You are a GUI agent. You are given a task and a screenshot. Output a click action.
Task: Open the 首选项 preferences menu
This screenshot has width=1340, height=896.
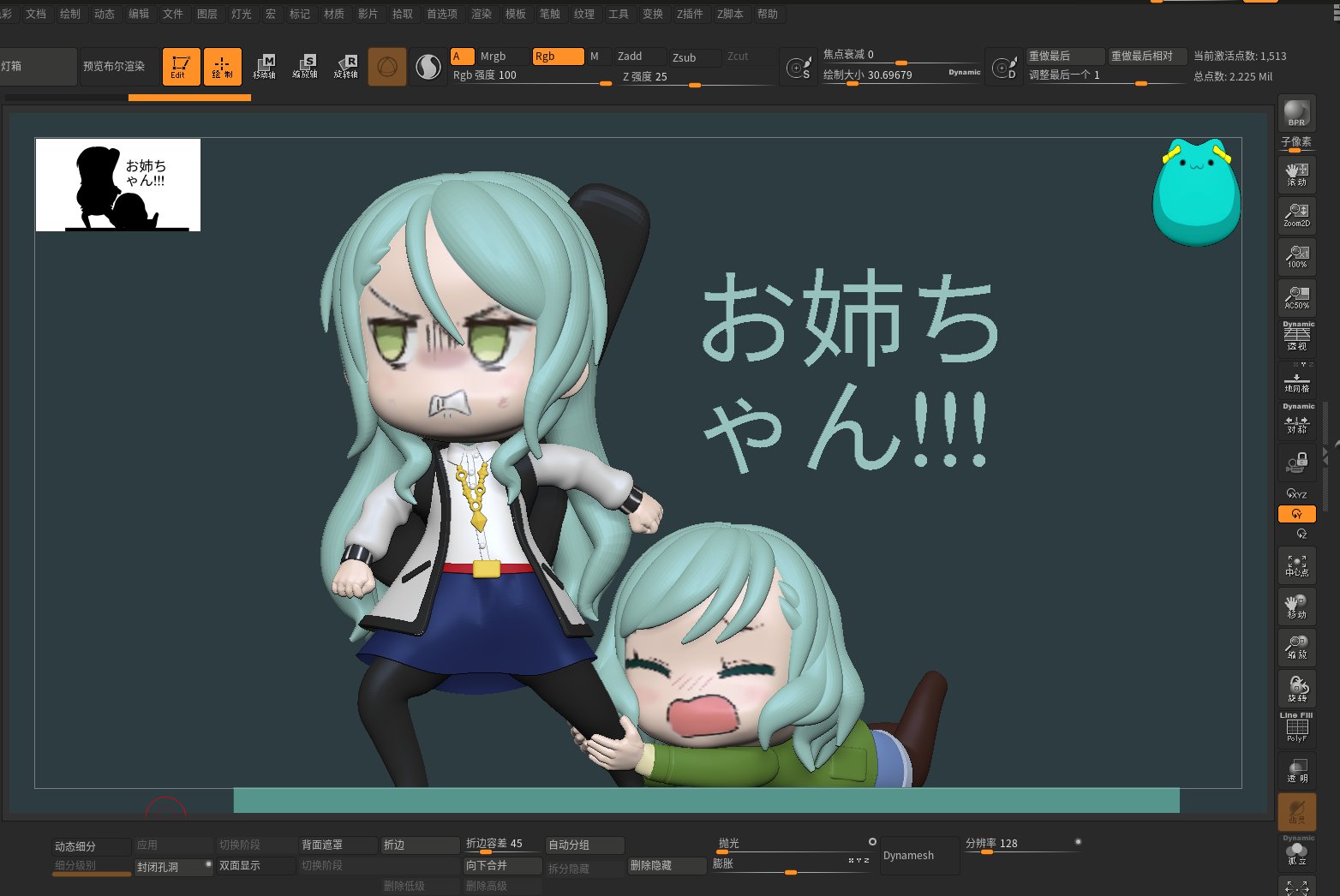[x=442, y=14]
